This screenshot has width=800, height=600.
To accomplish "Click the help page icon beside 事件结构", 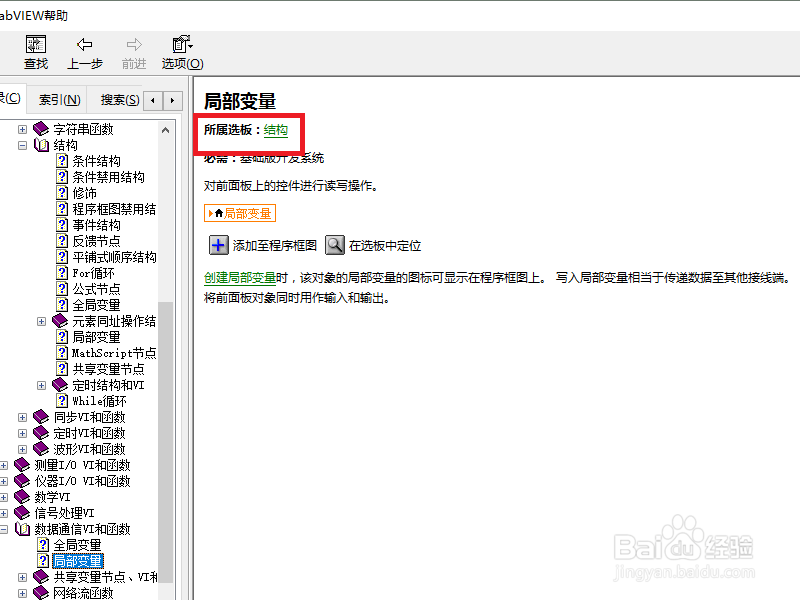I will point(62,225).
